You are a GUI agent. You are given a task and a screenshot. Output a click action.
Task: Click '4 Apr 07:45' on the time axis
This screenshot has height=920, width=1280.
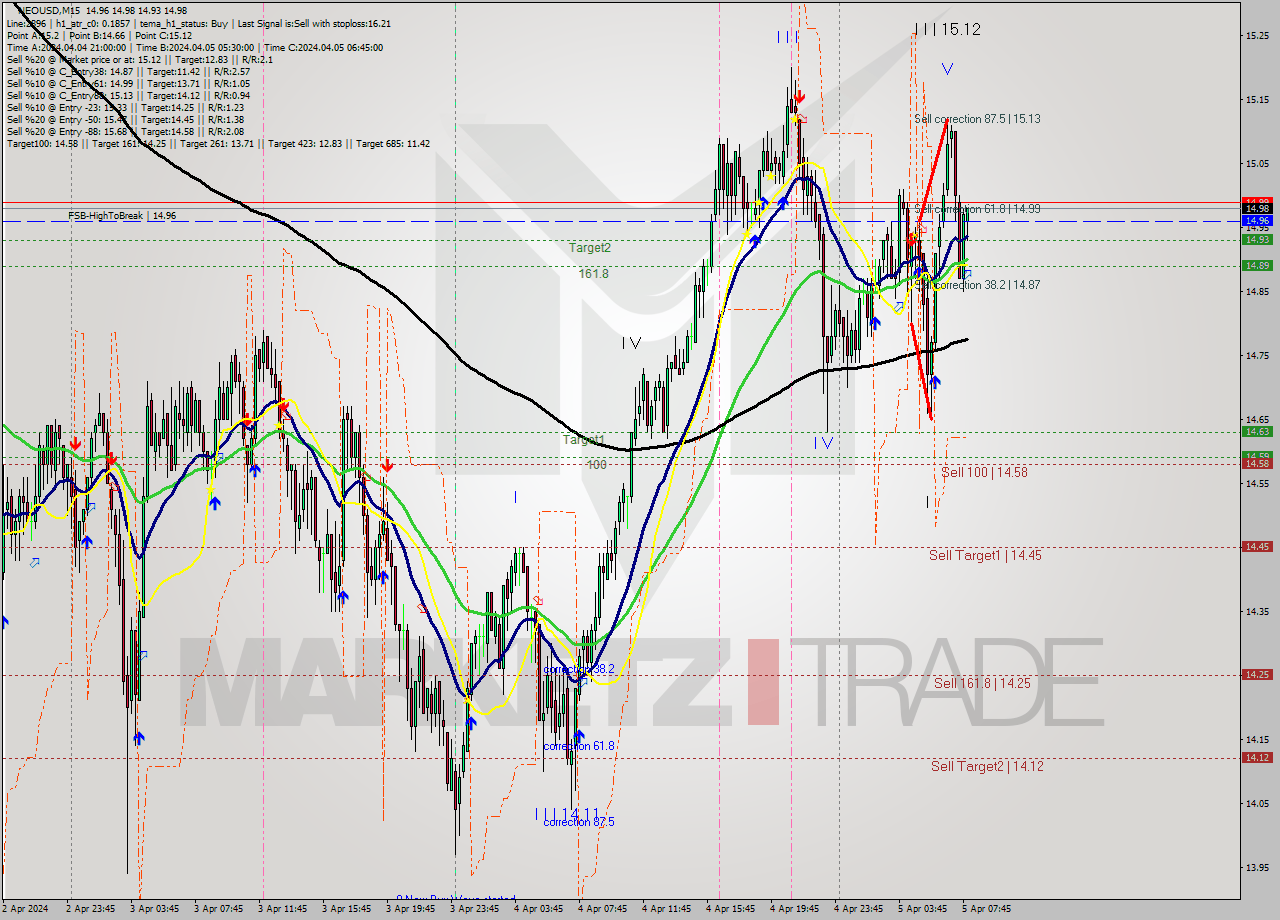pos(603,909)
